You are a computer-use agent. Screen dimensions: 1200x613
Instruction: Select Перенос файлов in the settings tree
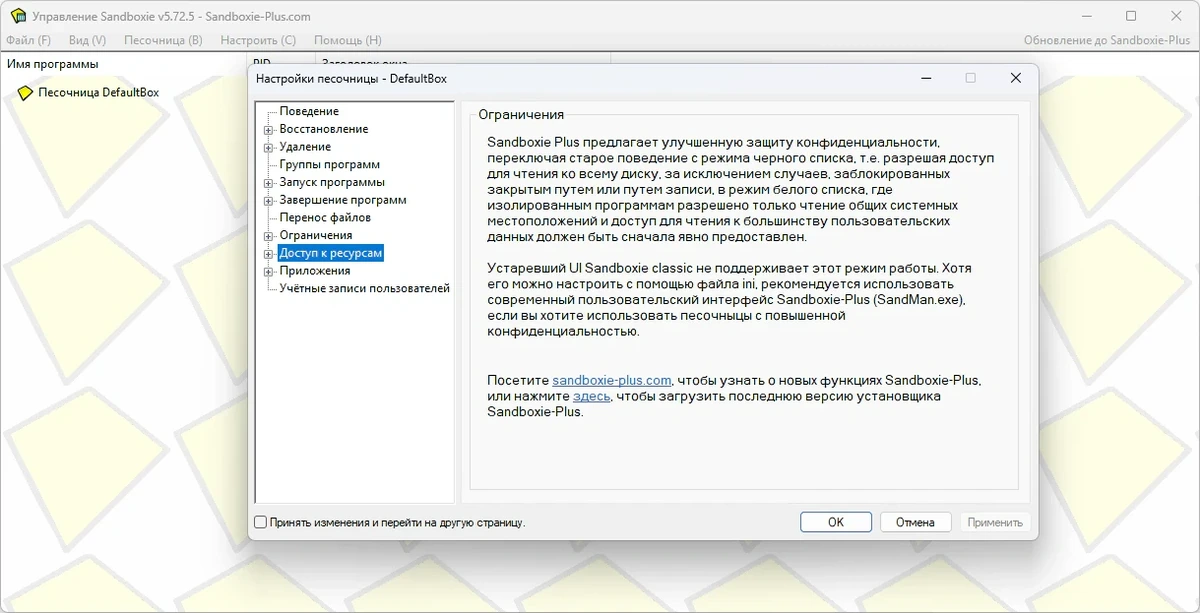coord(325,218)
